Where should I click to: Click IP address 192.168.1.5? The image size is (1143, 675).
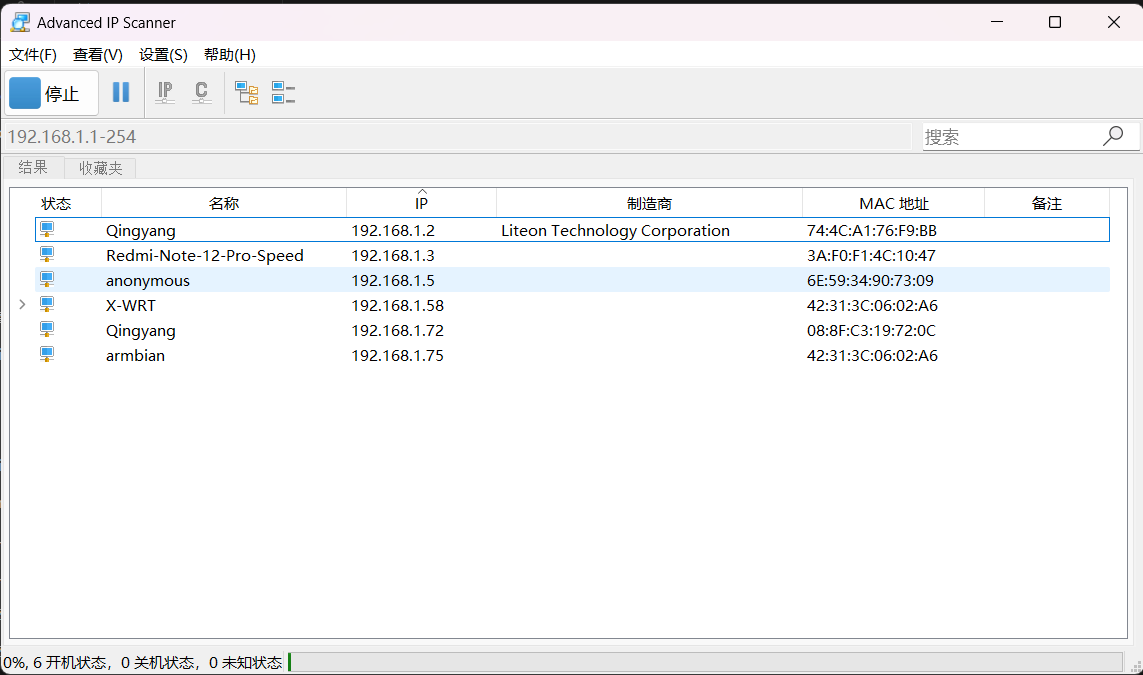(393, 281)
